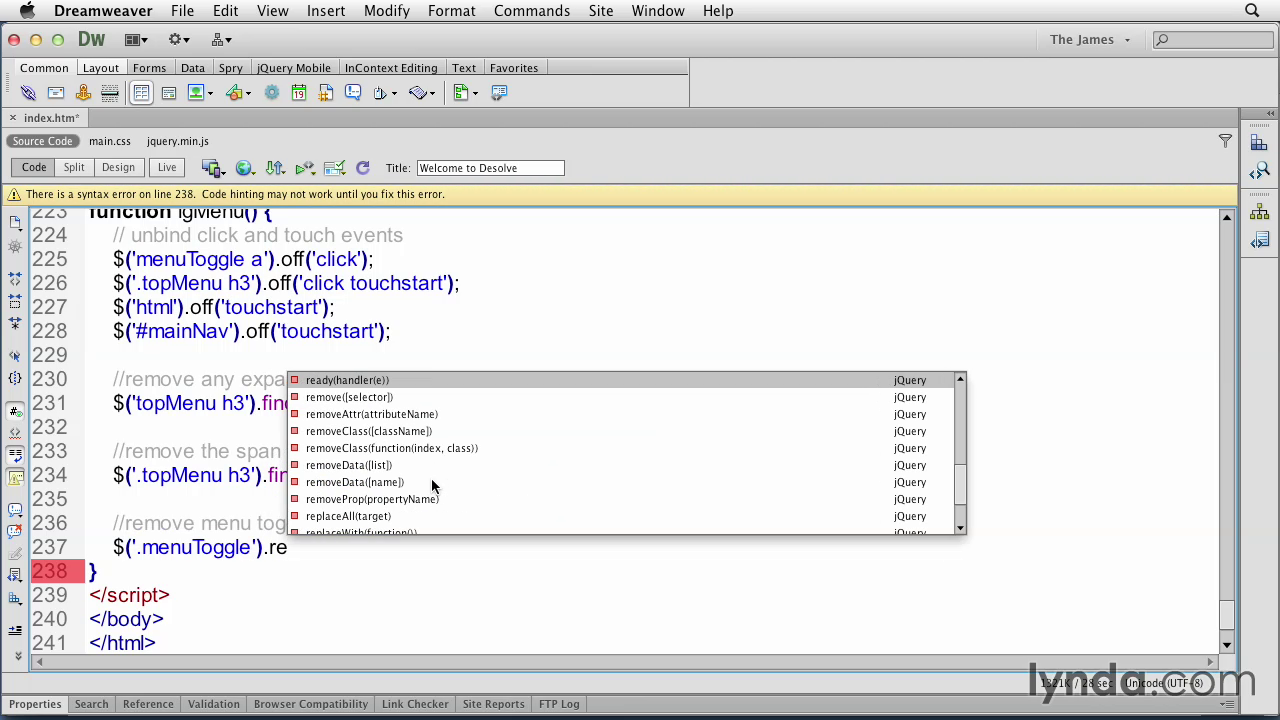Switch to Design view

coord(118,167)
